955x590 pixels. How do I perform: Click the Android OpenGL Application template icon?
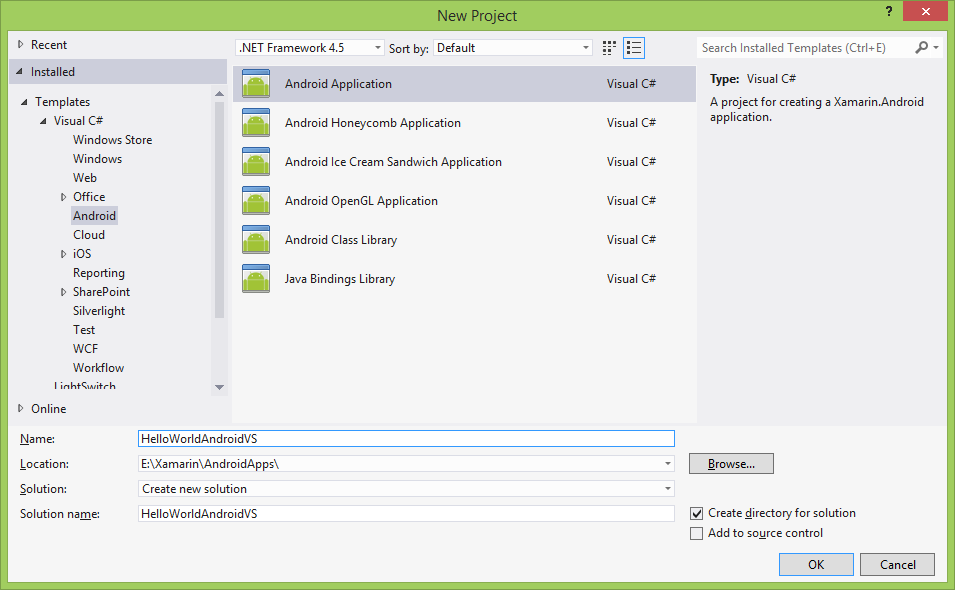point(256,201)
